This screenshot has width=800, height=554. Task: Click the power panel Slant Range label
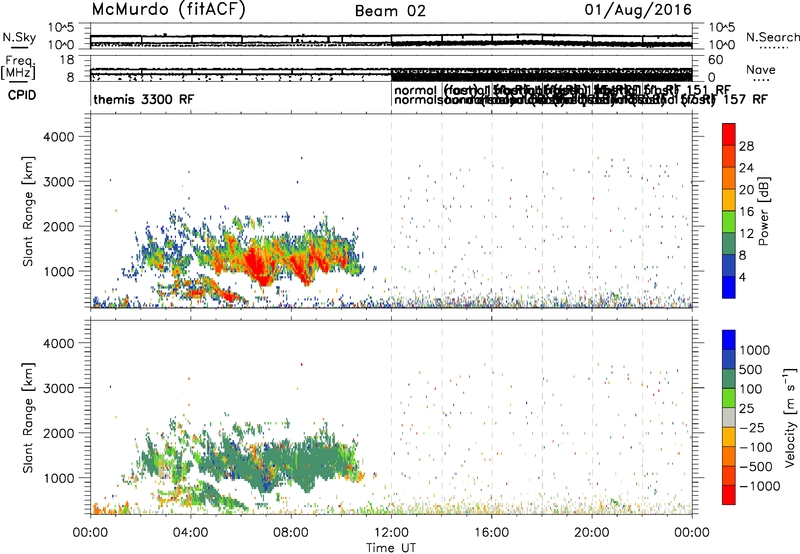(x=29, y=211)
